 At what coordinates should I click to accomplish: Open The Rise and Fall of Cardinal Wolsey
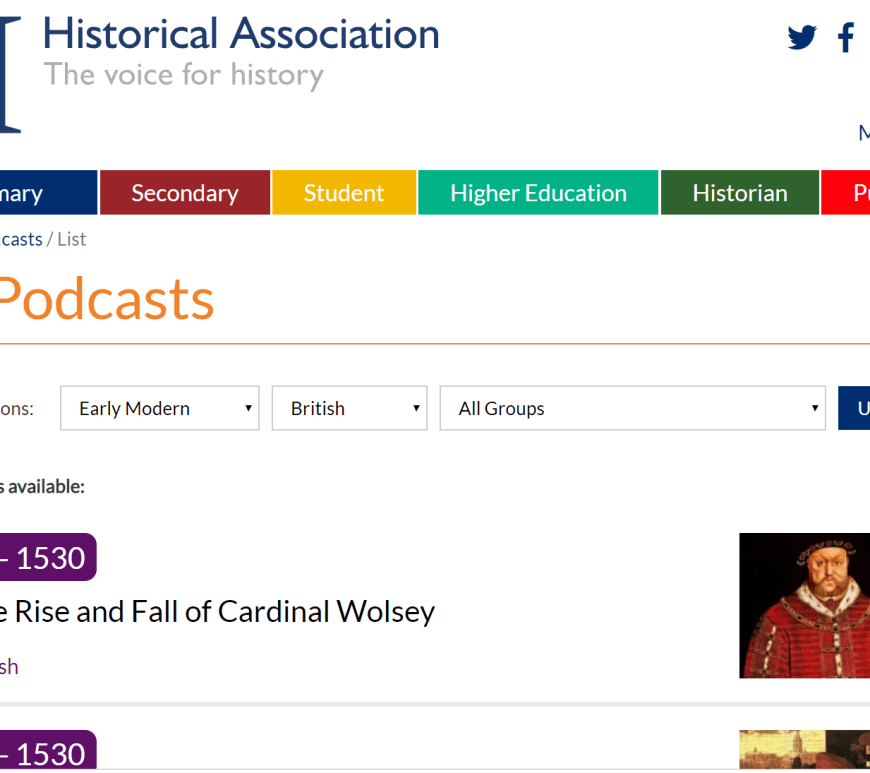click(216, 611)
